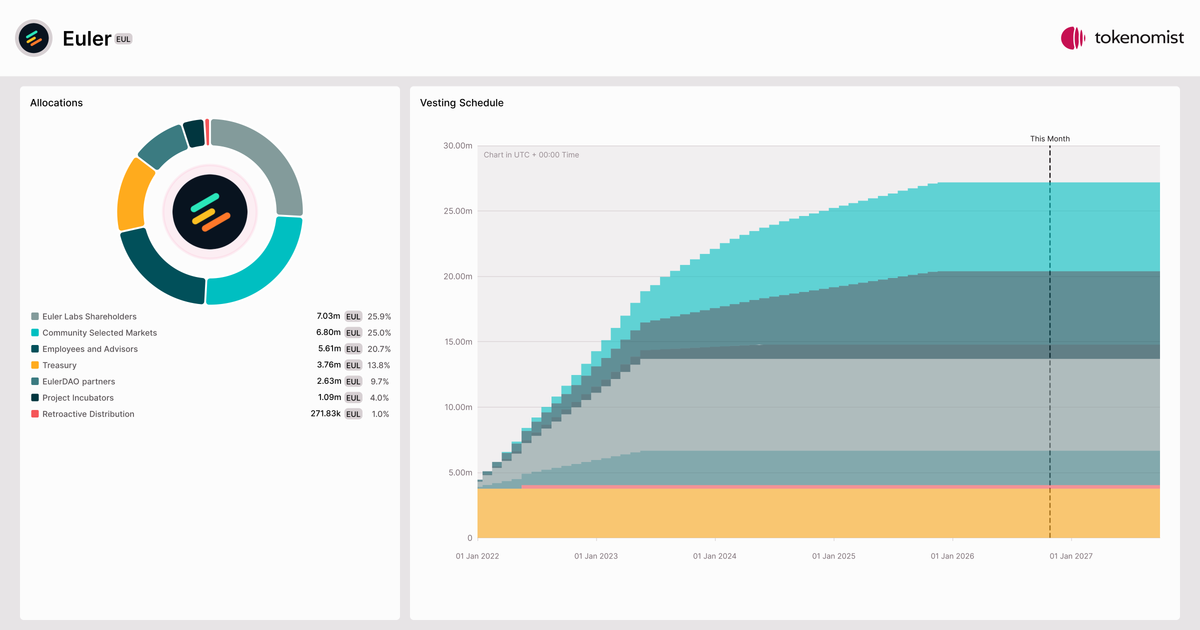
Task: Click the "tokenomist" wordmark
Action: point(1140,39)
